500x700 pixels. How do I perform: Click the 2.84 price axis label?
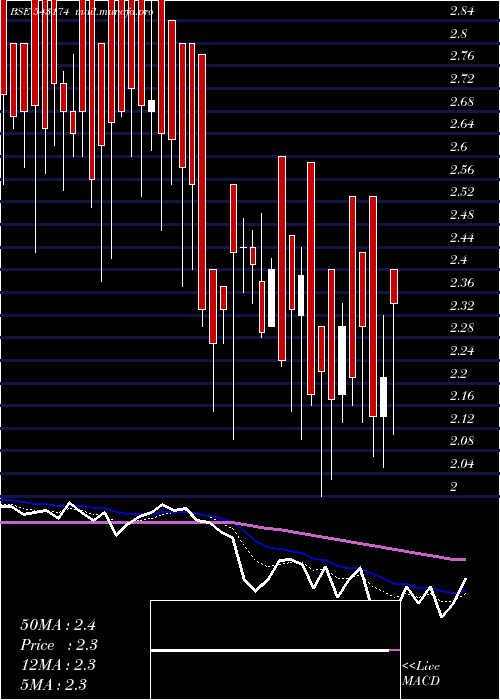462,12
